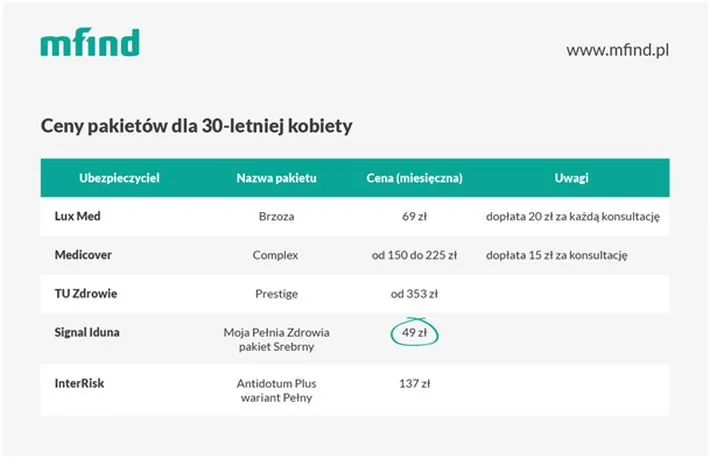Select Antidotum Plus wariant Pełny
Image resolution: width=710 pixels, height=459 pixels.
tap(276, 390)
